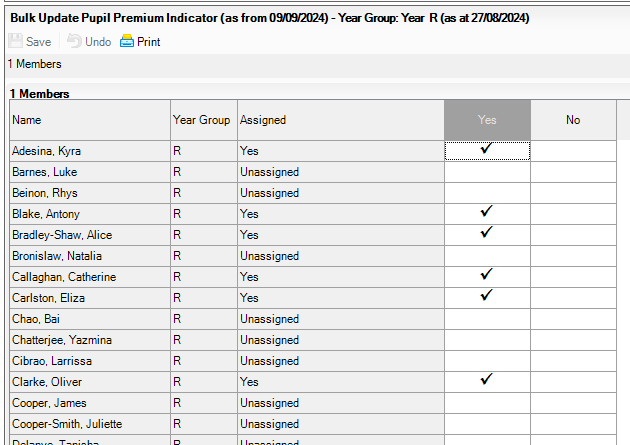Untick Yes checkmark for Blake, Antony
Viewport: 630px width, 445px height.
point(487,213)
